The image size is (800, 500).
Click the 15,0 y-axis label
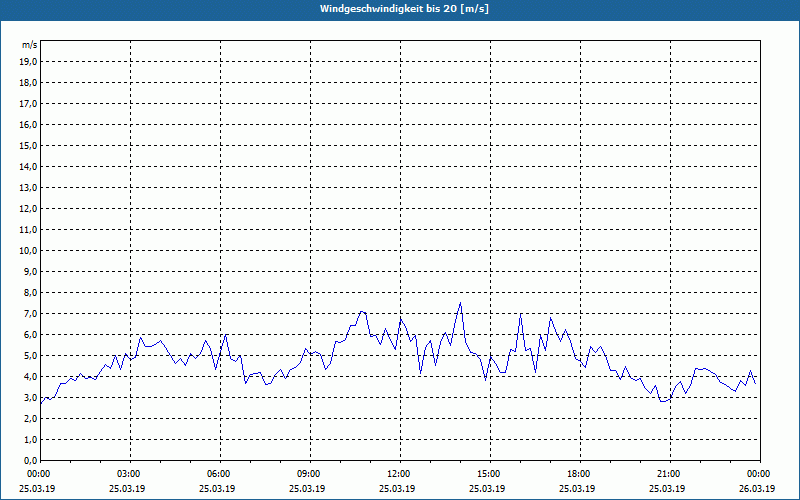click(x=28, y=145)
